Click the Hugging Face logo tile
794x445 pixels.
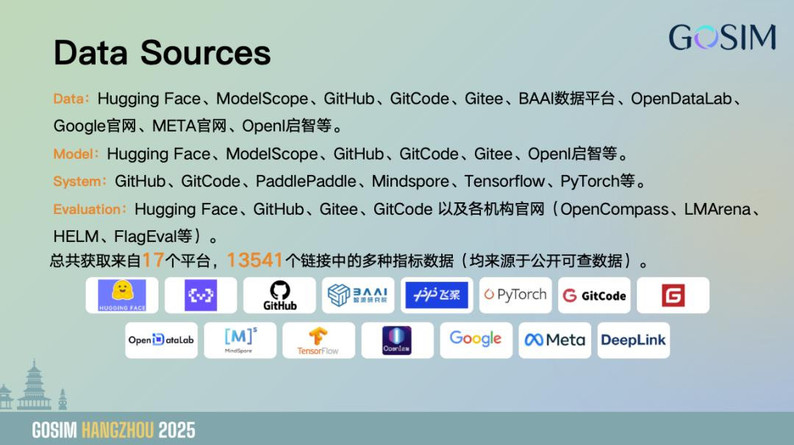122,295
